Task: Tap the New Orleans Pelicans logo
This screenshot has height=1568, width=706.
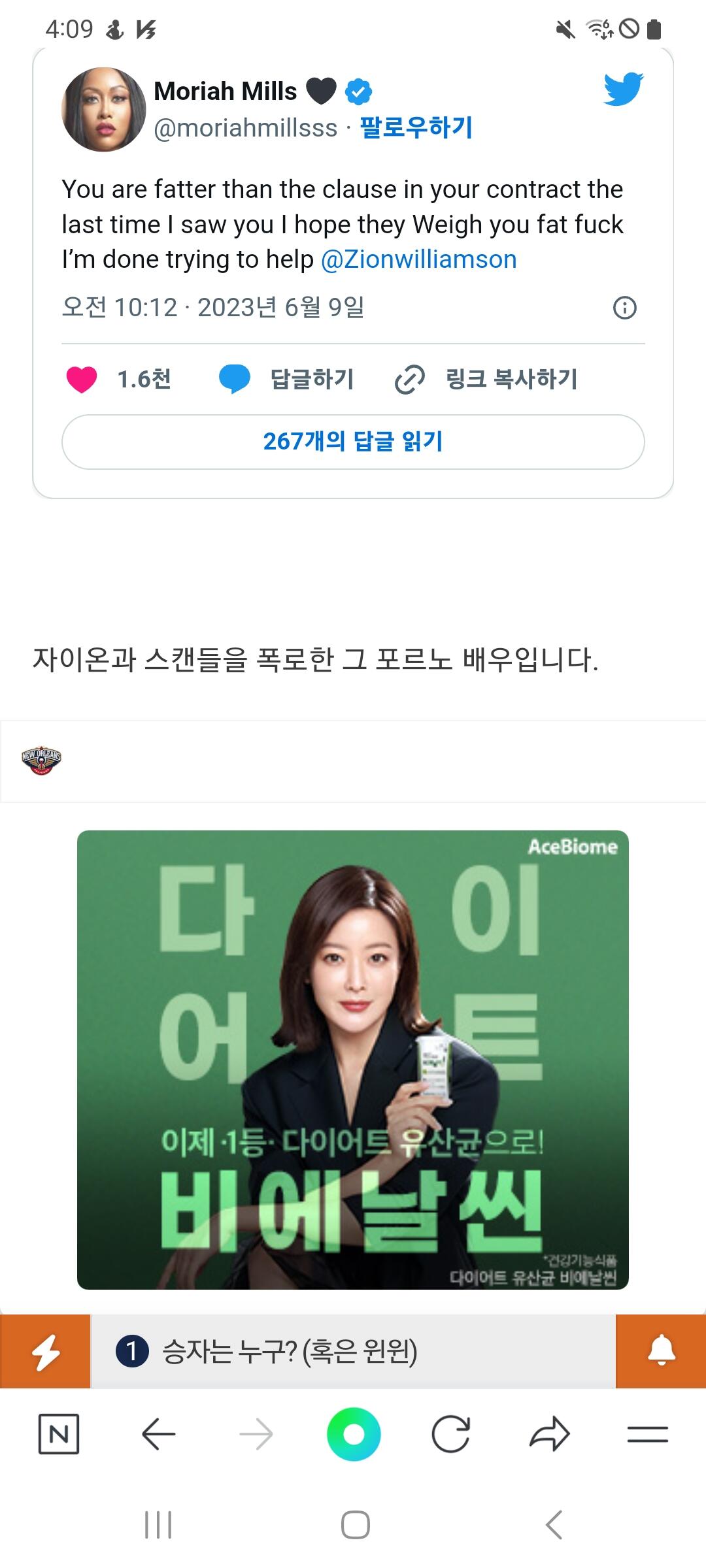Action: point(41,760)
